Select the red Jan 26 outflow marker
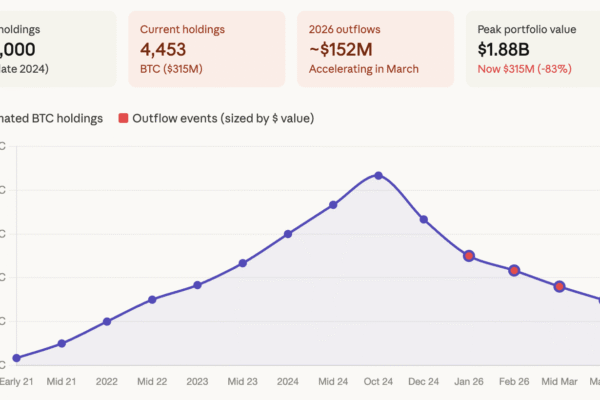Image resolution: width=600 pixels, height=400 pixels. pos(468,256)
